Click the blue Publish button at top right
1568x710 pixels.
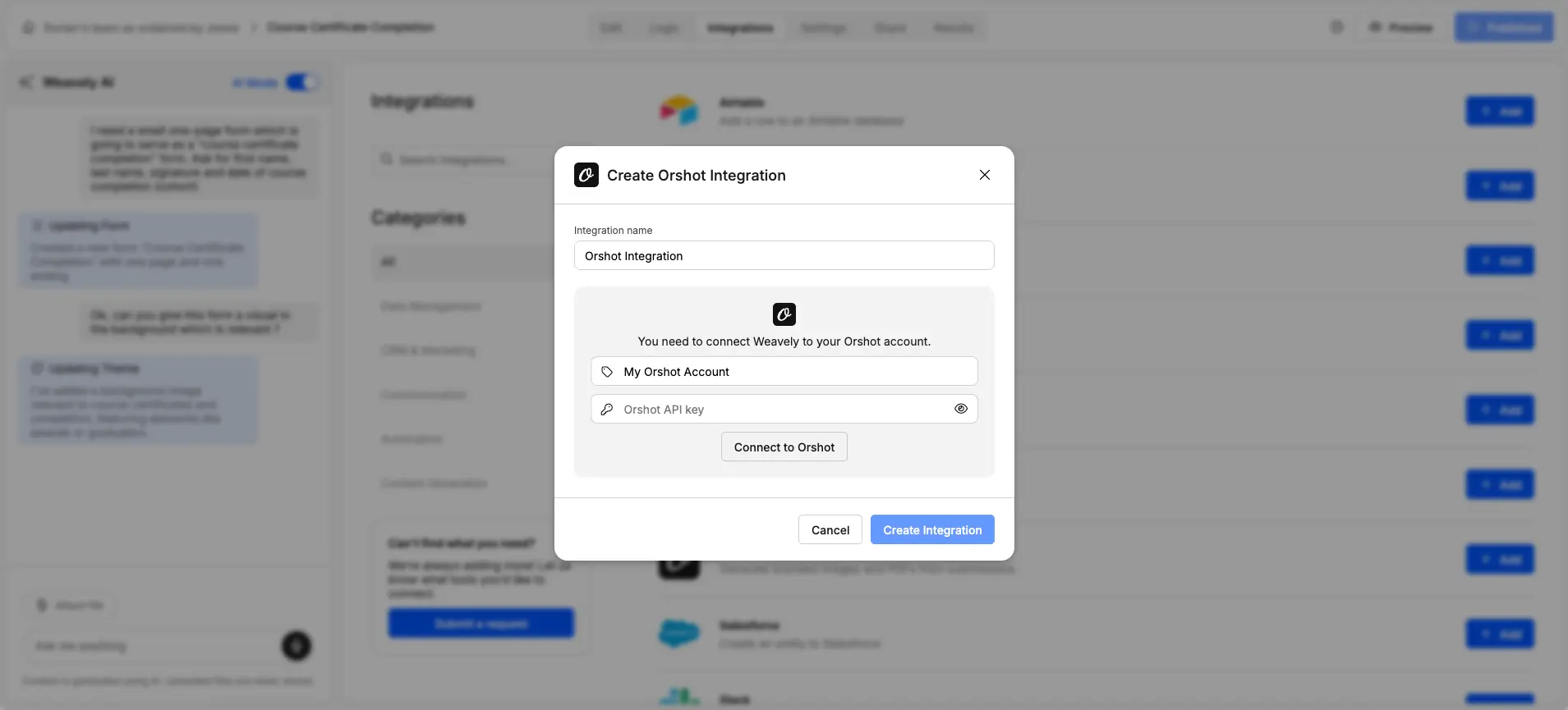coord(1504,27)
